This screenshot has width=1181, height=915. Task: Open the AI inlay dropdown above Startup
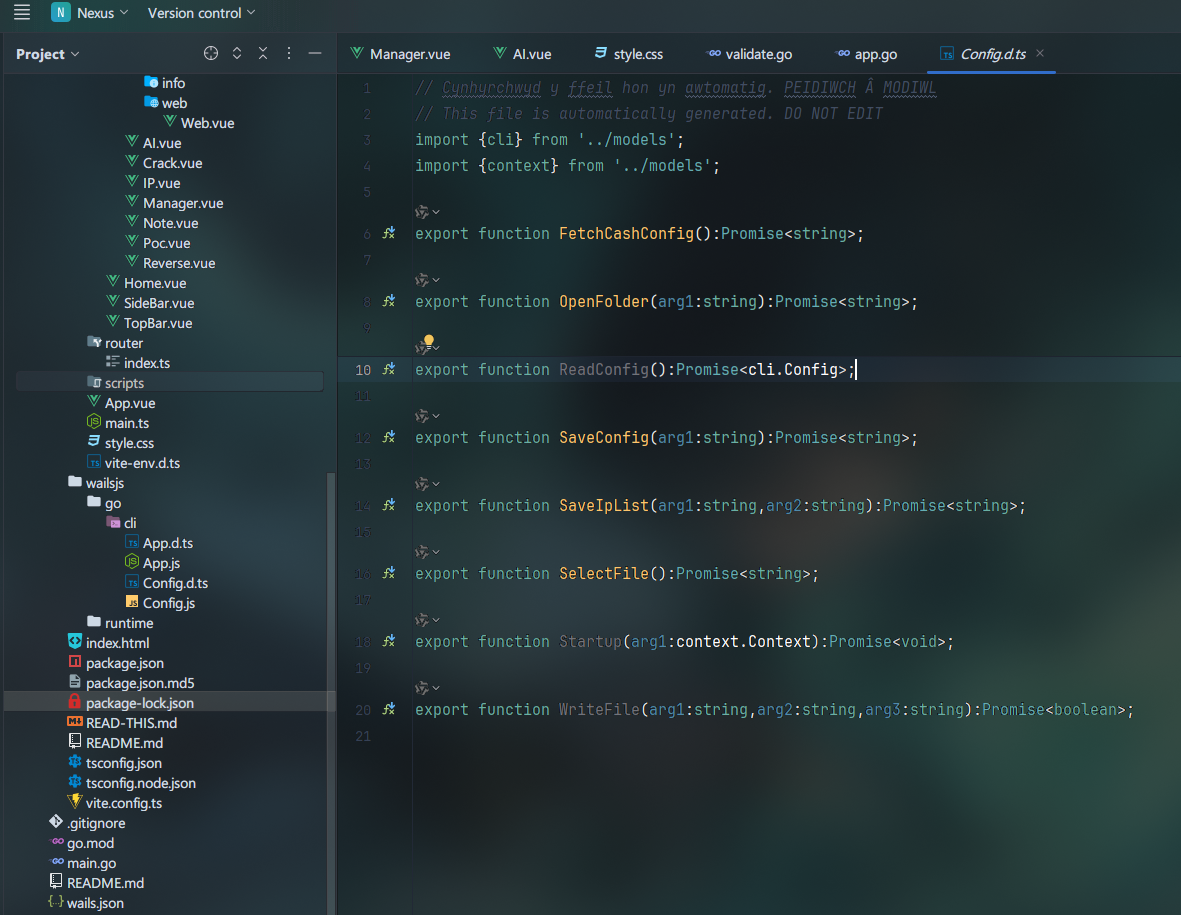(x=427, y=620)
